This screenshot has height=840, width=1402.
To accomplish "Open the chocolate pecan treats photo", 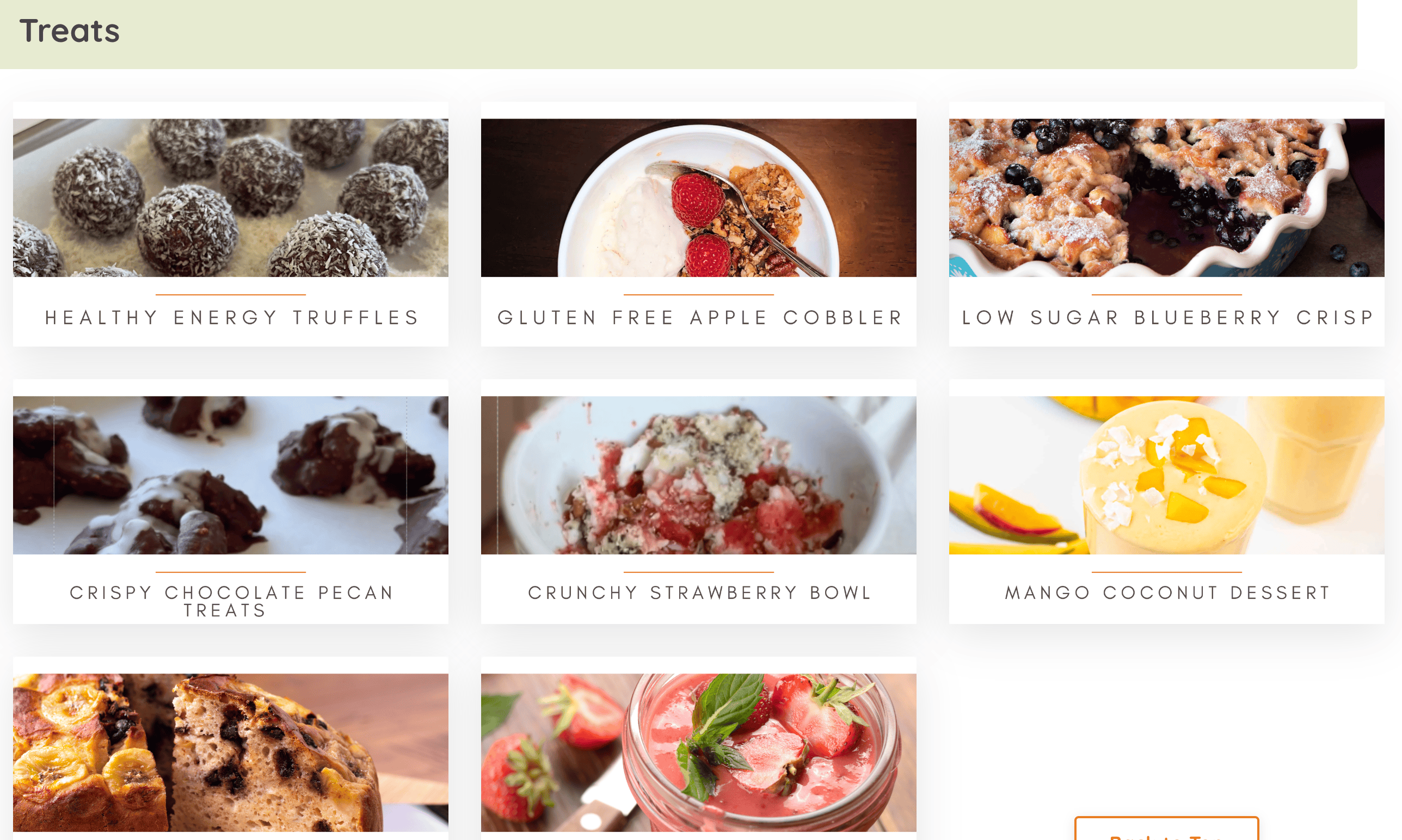I will click(x=230, y=475).
